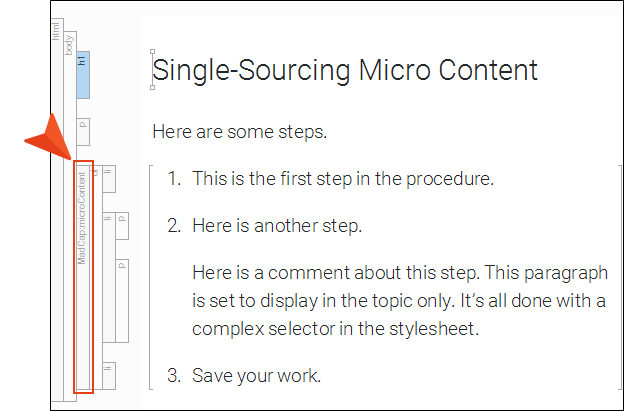Click the 'Here is another step.' list item
Viewport: 624px width, 411px height.
pyautogui.click(x=277, y=226)
